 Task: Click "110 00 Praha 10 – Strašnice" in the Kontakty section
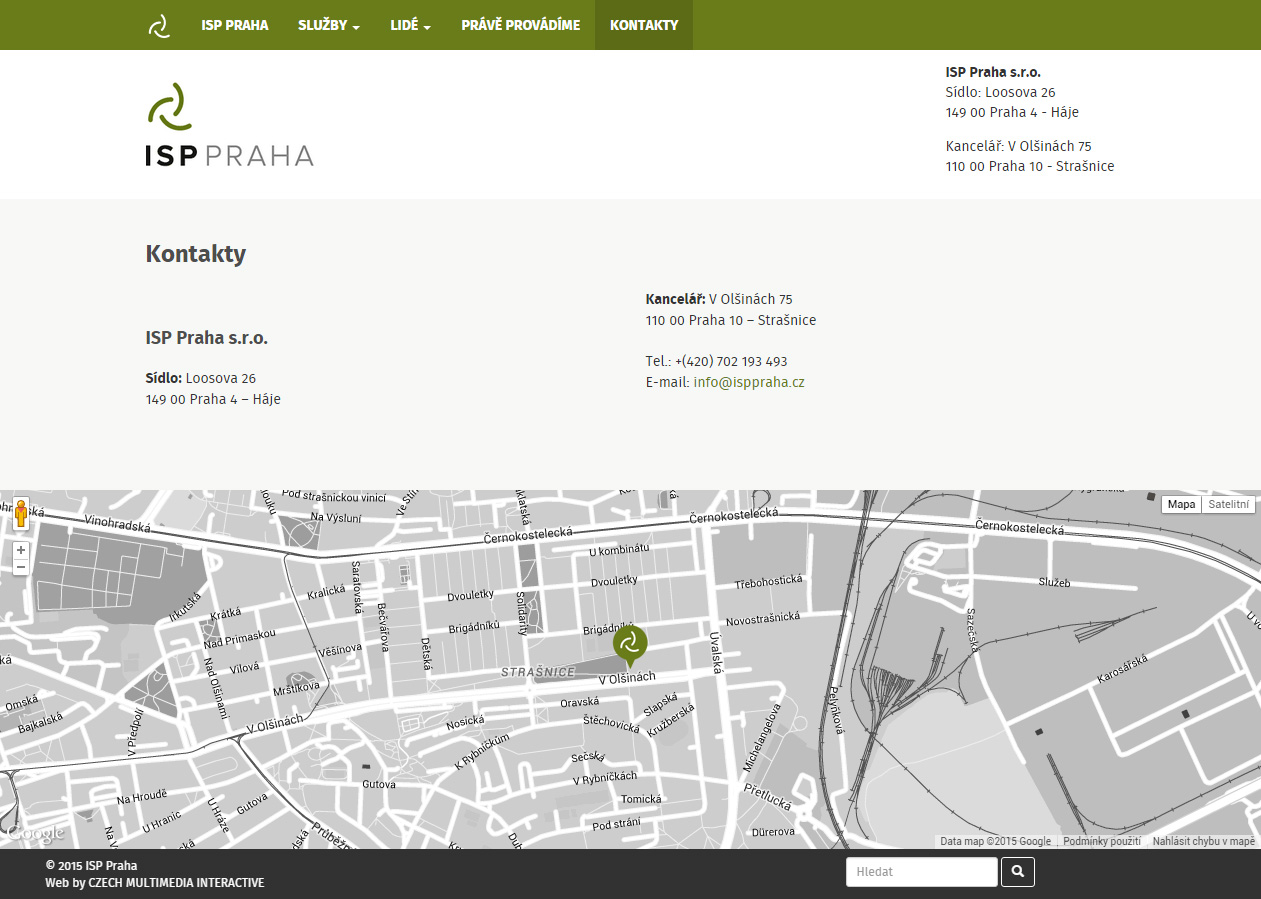pos(731,320)
